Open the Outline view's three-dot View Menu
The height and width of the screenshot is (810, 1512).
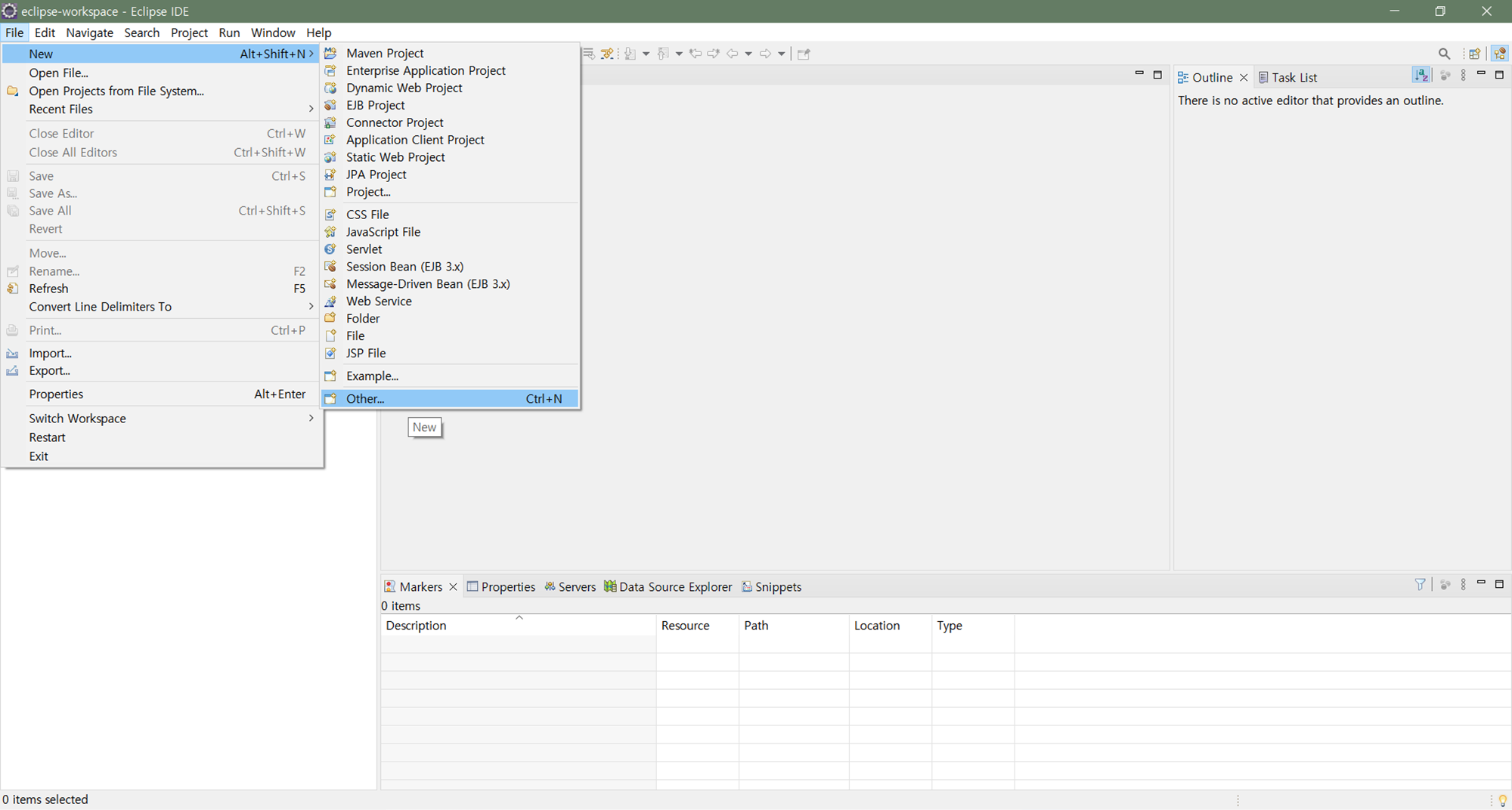point(1464,76)
